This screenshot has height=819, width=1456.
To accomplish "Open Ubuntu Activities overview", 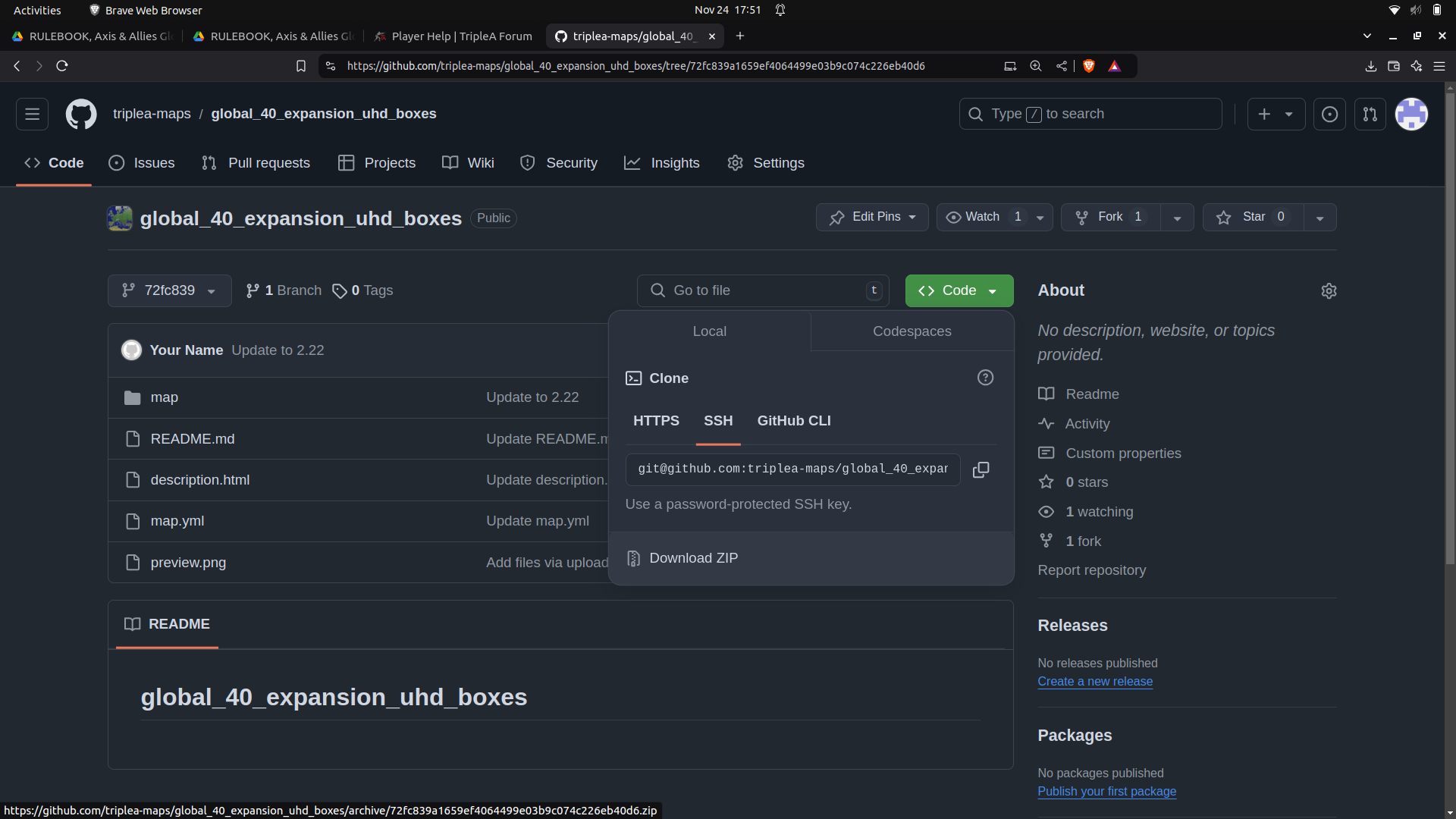I will (37, 10).
